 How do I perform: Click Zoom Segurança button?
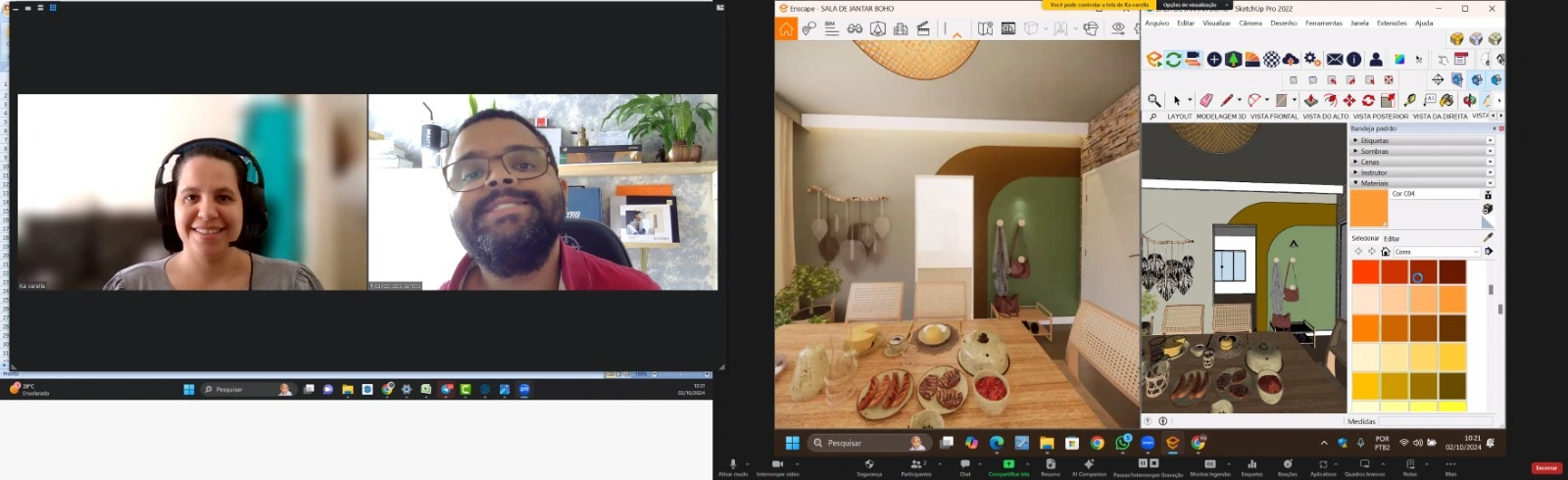[869, 466]
